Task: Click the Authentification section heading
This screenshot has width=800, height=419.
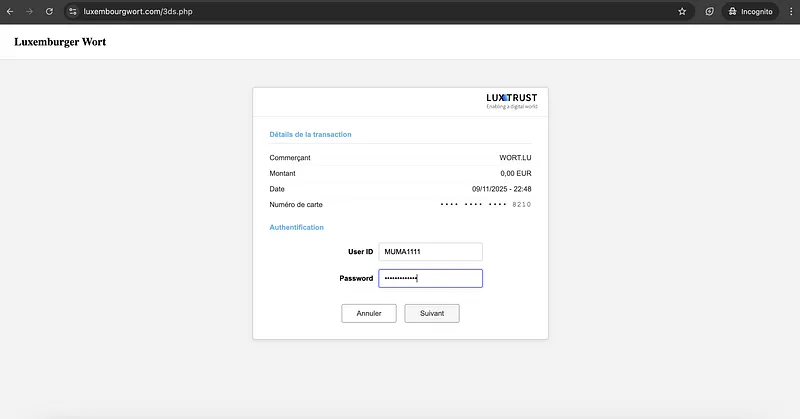Action: (297, 227)
